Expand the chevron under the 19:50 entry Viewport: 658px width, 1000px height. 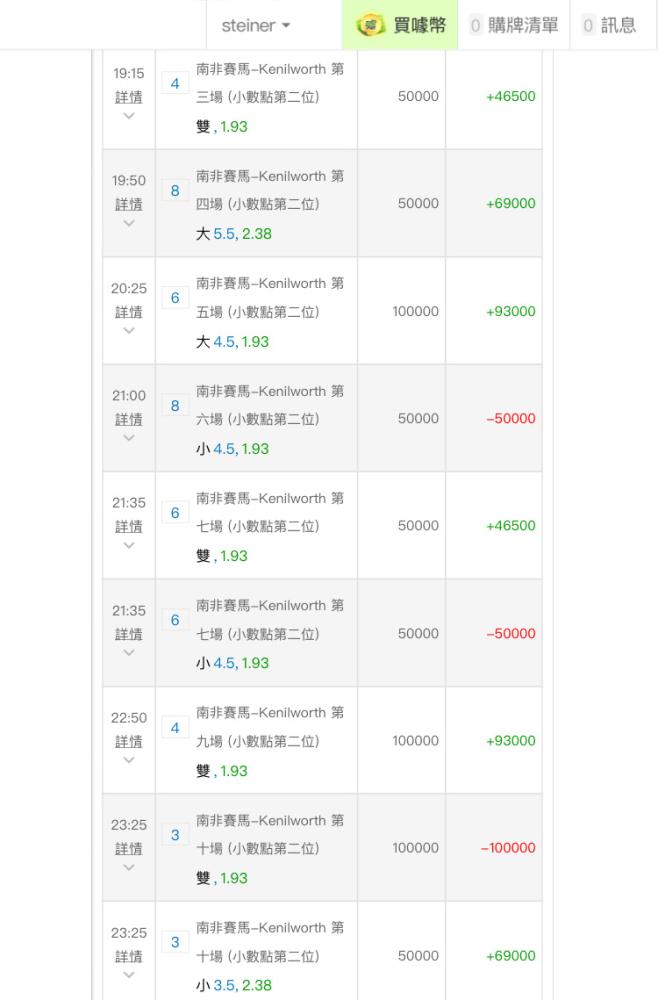(x=129, y=223)
